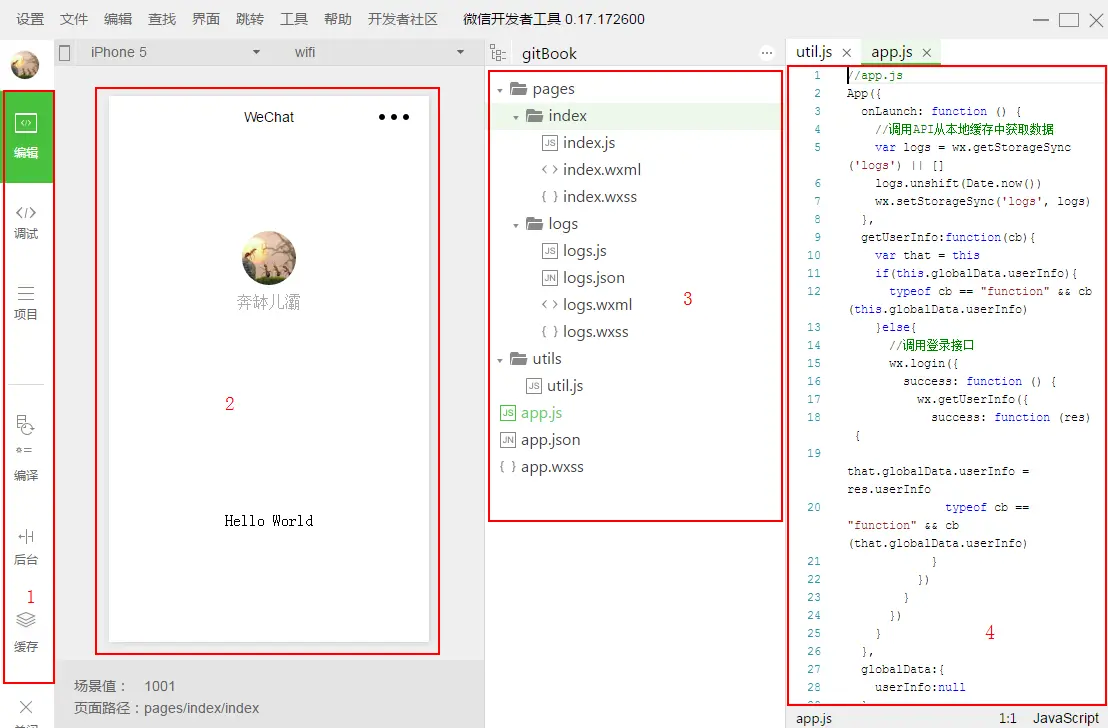Viewport: 1108px width, 728px height.
Task: Open the 查找 menu
Action: 161,19
